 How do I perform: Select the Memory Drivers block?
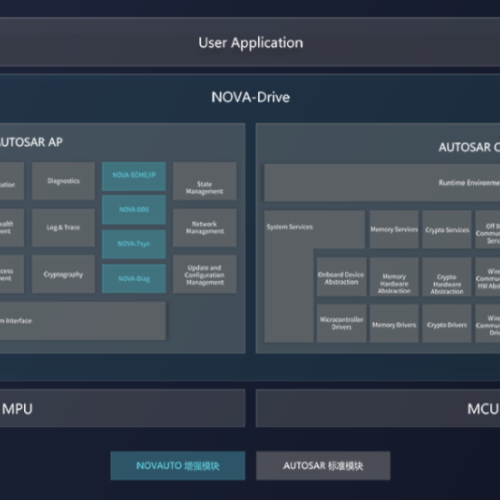point(394,323)
